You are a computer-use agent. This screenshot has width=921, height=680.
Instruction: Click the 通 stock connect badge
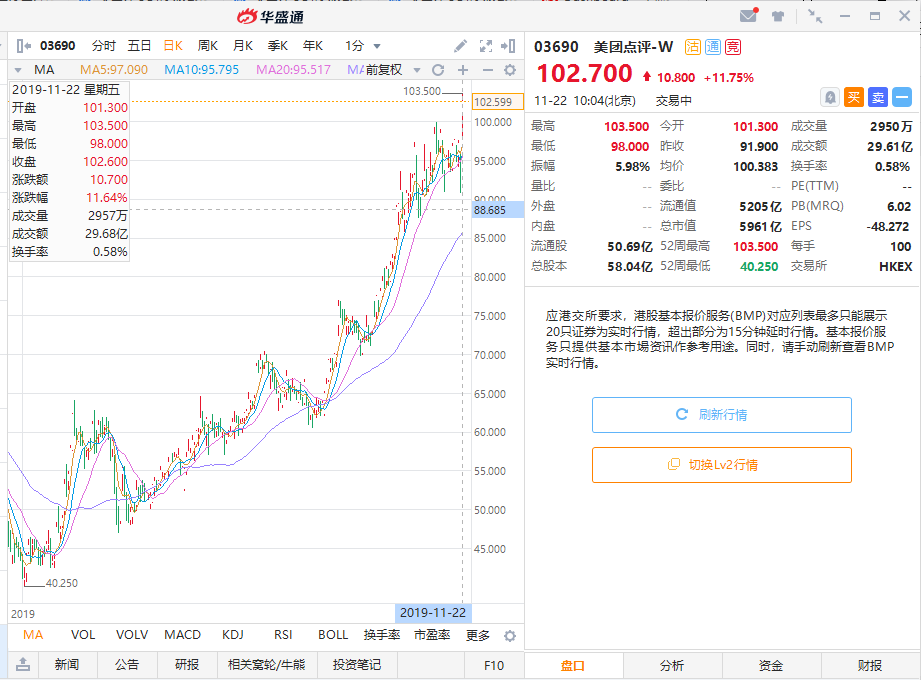[712, 47]
